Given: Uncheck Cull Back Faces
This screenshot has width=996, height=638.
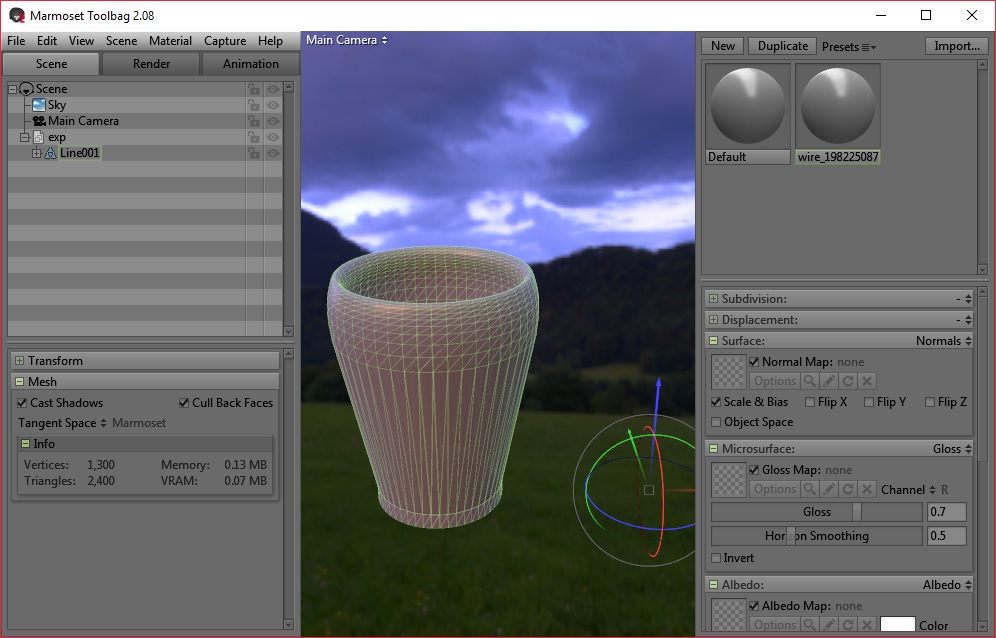Looking at the screenshot, I should (x=184, y=403).
